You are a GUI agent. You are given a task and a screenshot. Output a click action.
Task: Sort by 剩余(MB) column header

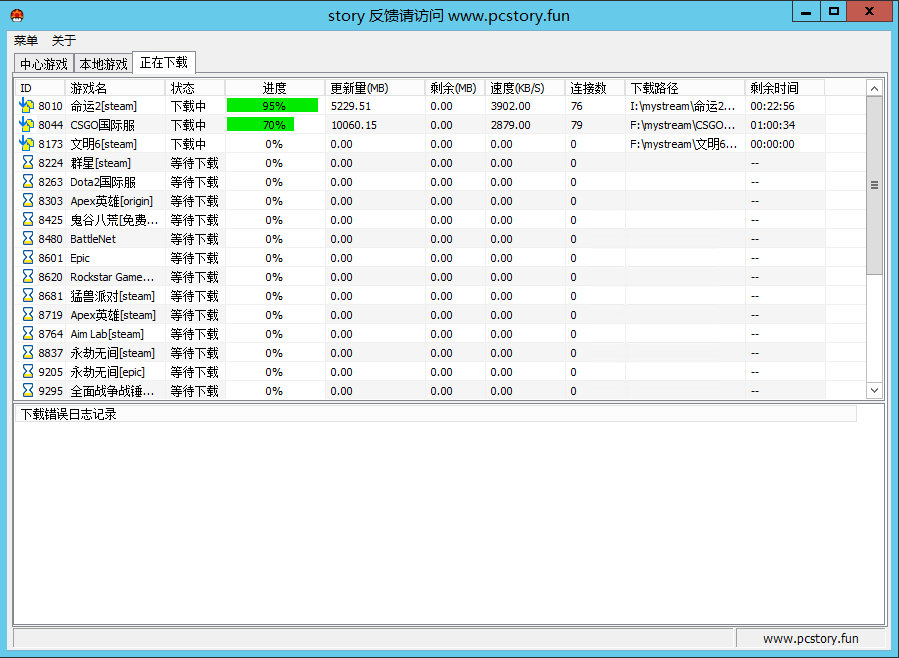(455, 88)
